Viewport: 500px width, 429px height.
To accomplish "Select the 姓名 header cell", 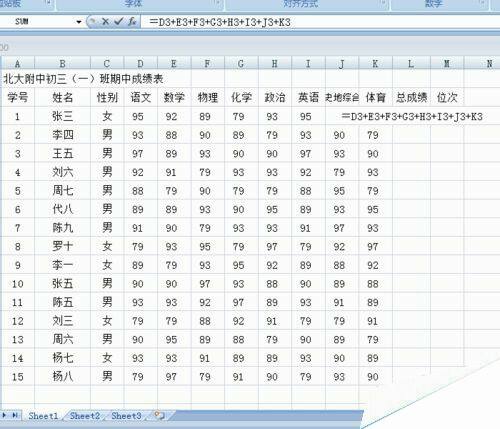I will (62, 97).
